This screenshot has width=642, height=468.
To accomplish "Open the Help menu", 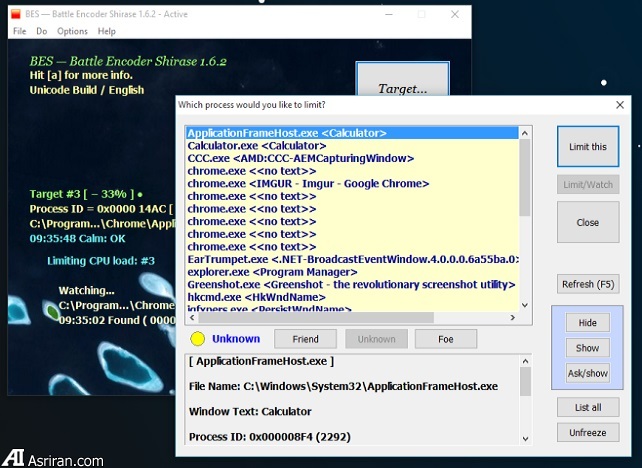I will click(106, 31).
